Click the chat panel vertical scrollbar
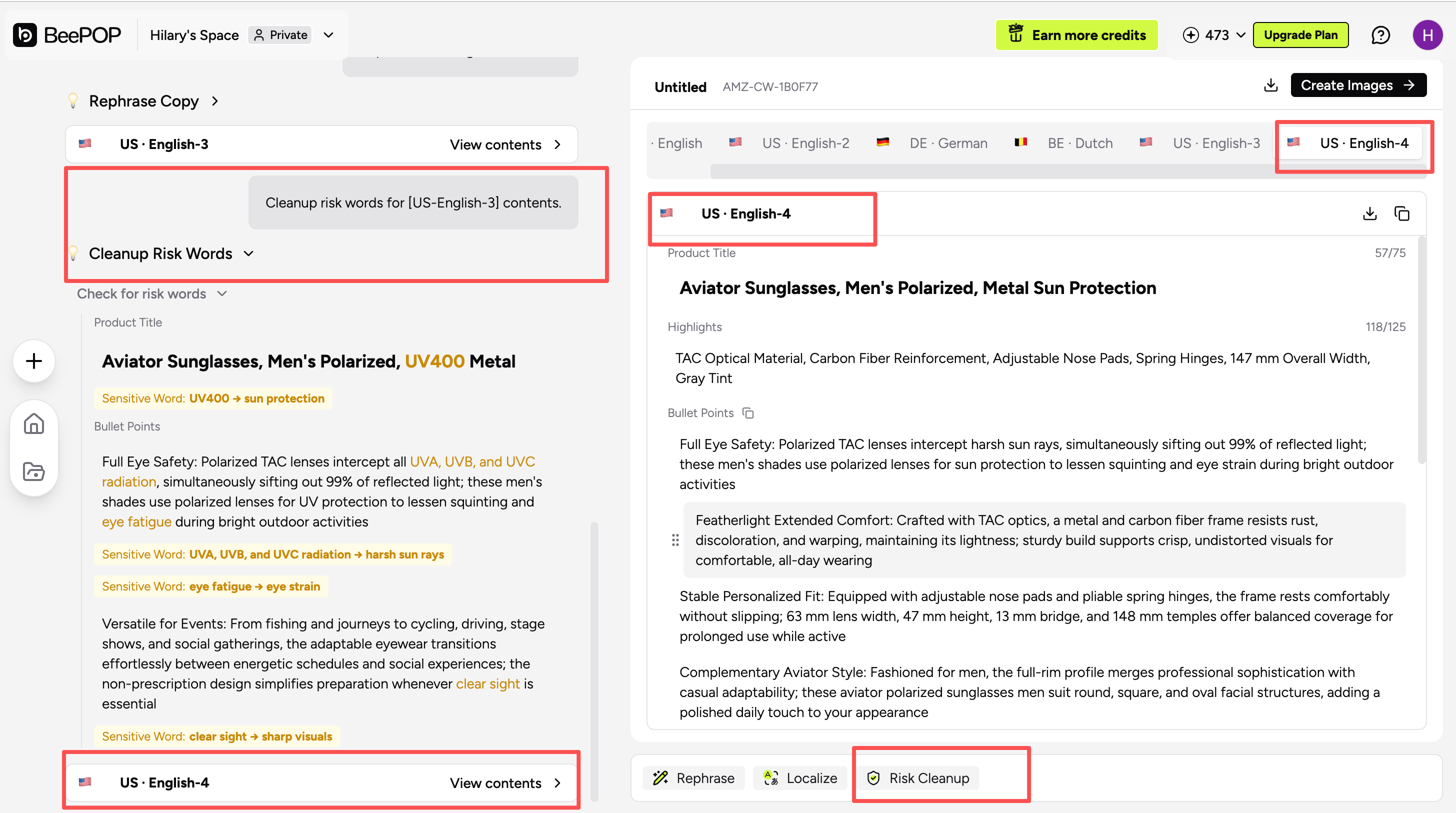 [594, 661]
